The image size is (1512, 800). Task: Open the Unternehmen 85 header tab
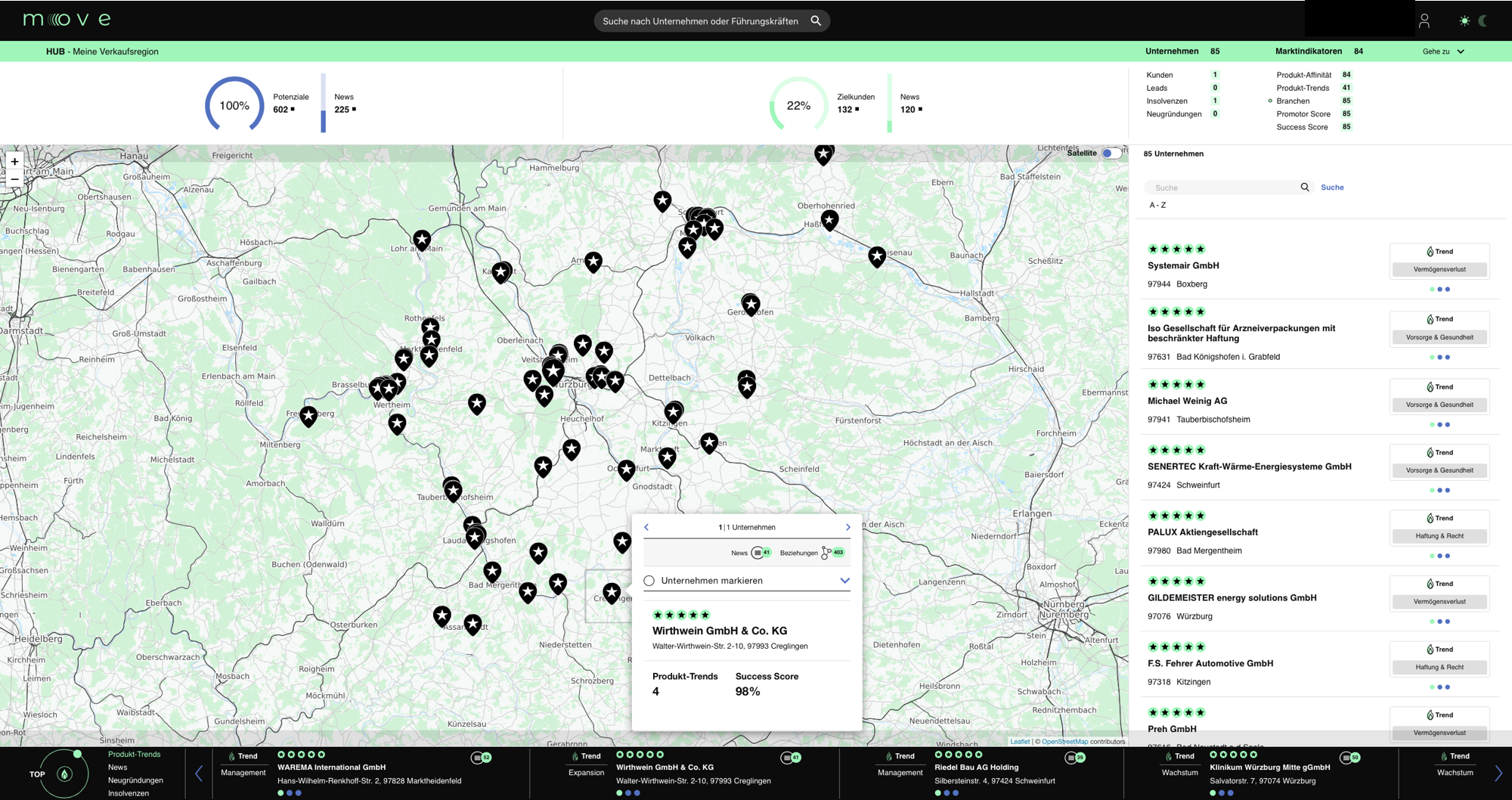click(x=1182, y=51)
